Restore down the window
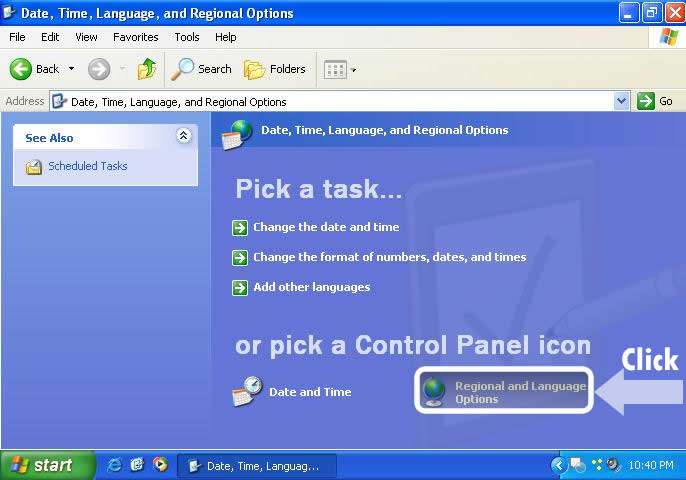 (x=651, y=12)
